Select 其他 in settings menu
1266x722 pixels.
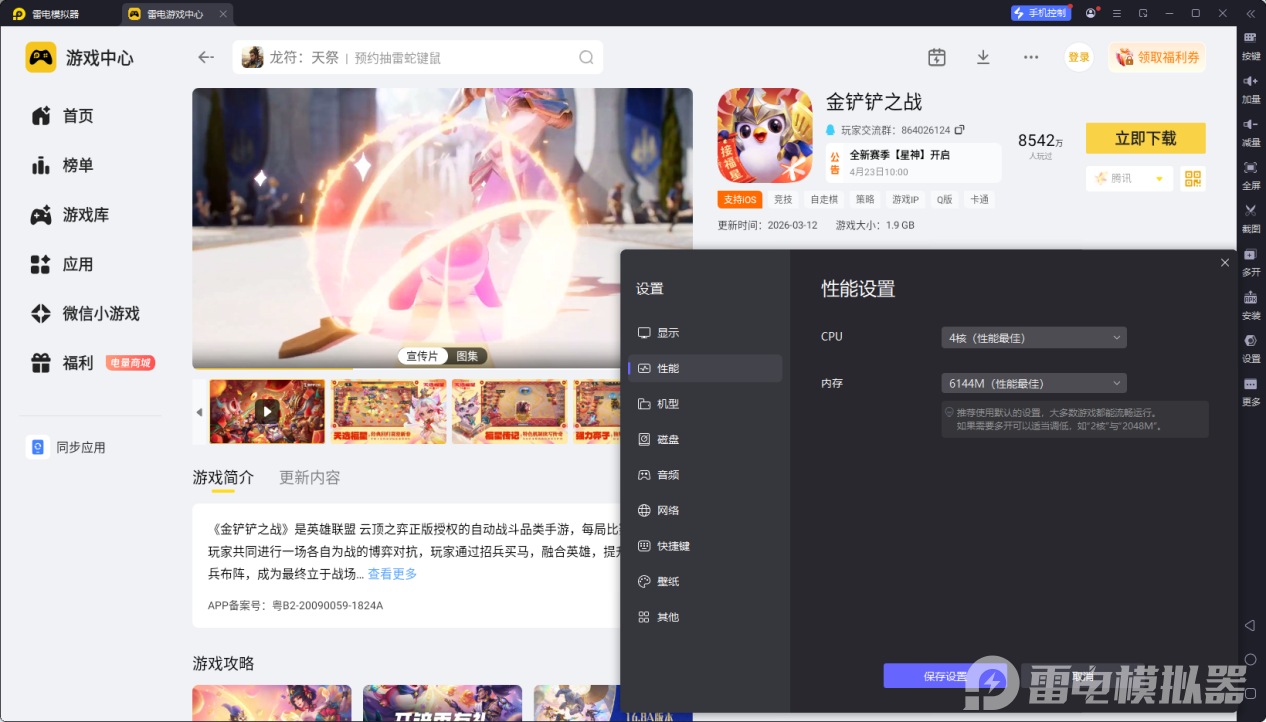point(705,617)
